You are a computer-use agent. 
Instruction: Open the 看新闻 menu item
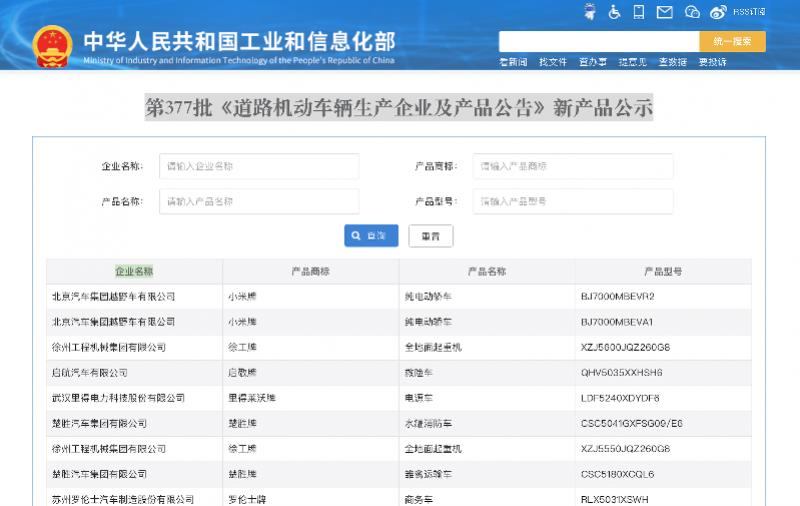tap(513, 62)
